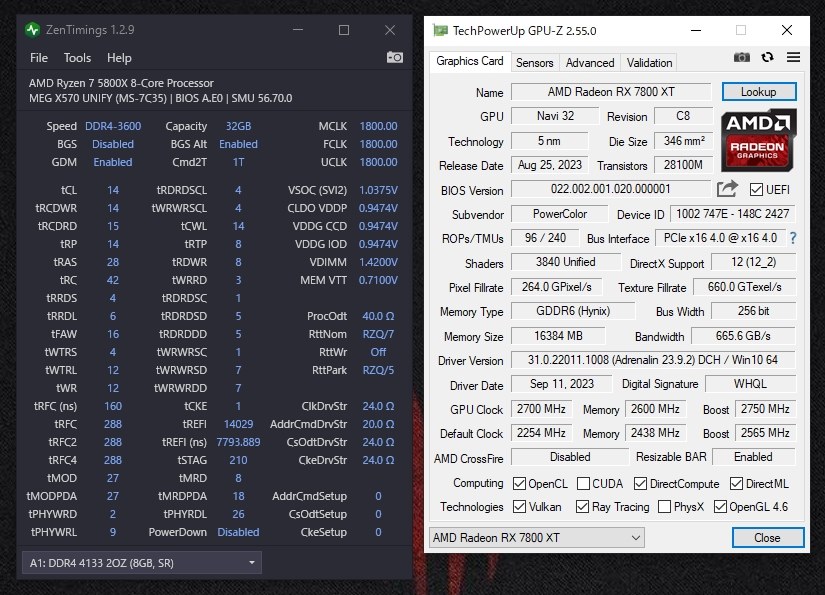Viewport: 825px width, 595px height.
Task: Take a screenshot with ZenTimings camera icon
Action: click(395, 58)
